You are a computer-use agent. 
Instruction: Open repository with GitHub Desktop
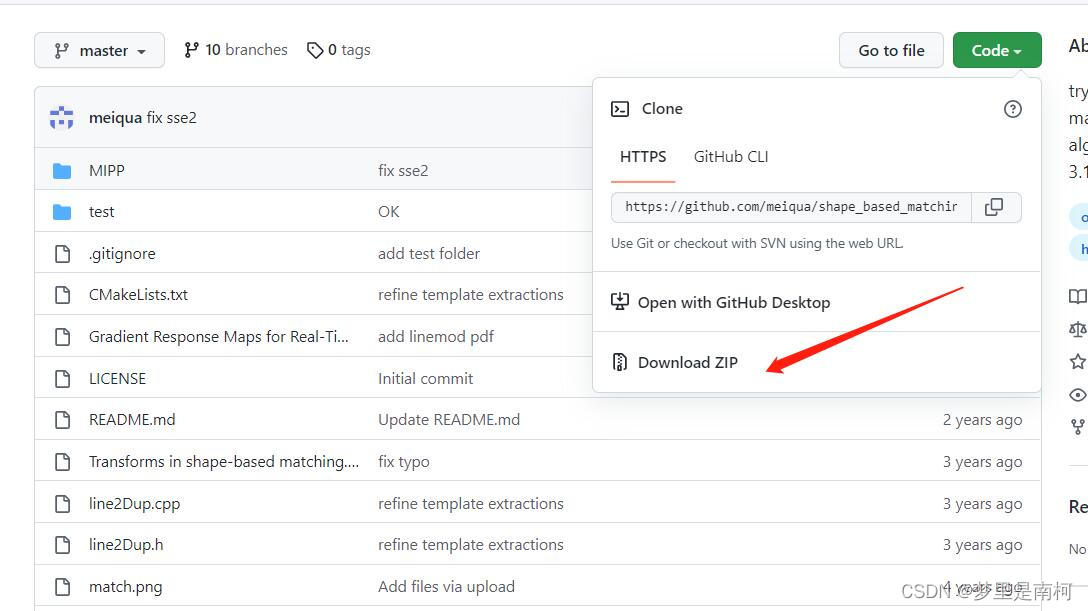pyautogui.click(x=734, y=302)
